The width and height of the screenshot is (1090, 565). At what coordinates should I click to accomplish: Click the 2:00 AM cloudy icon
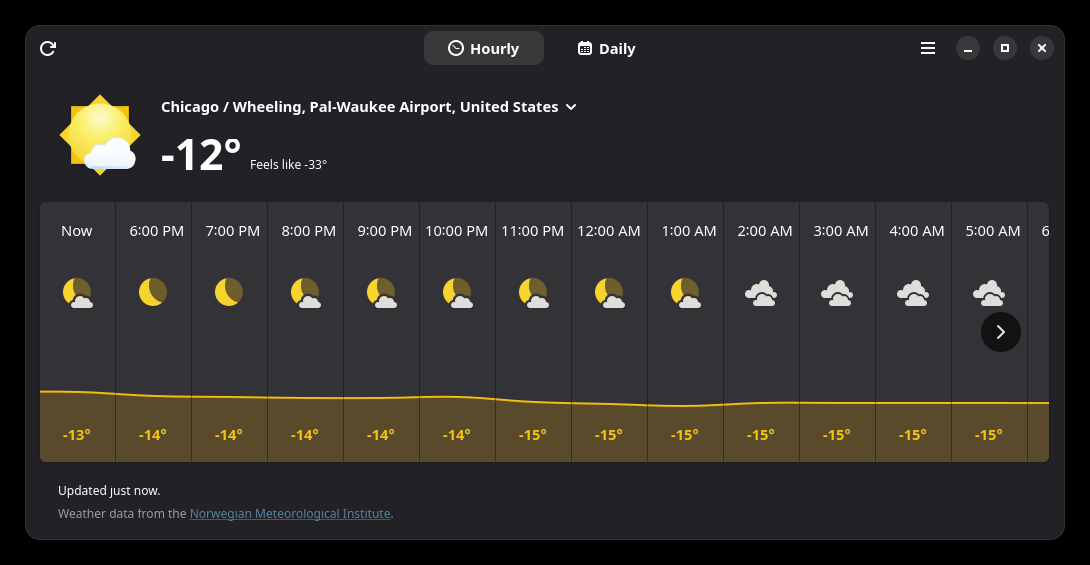point(761,293)
